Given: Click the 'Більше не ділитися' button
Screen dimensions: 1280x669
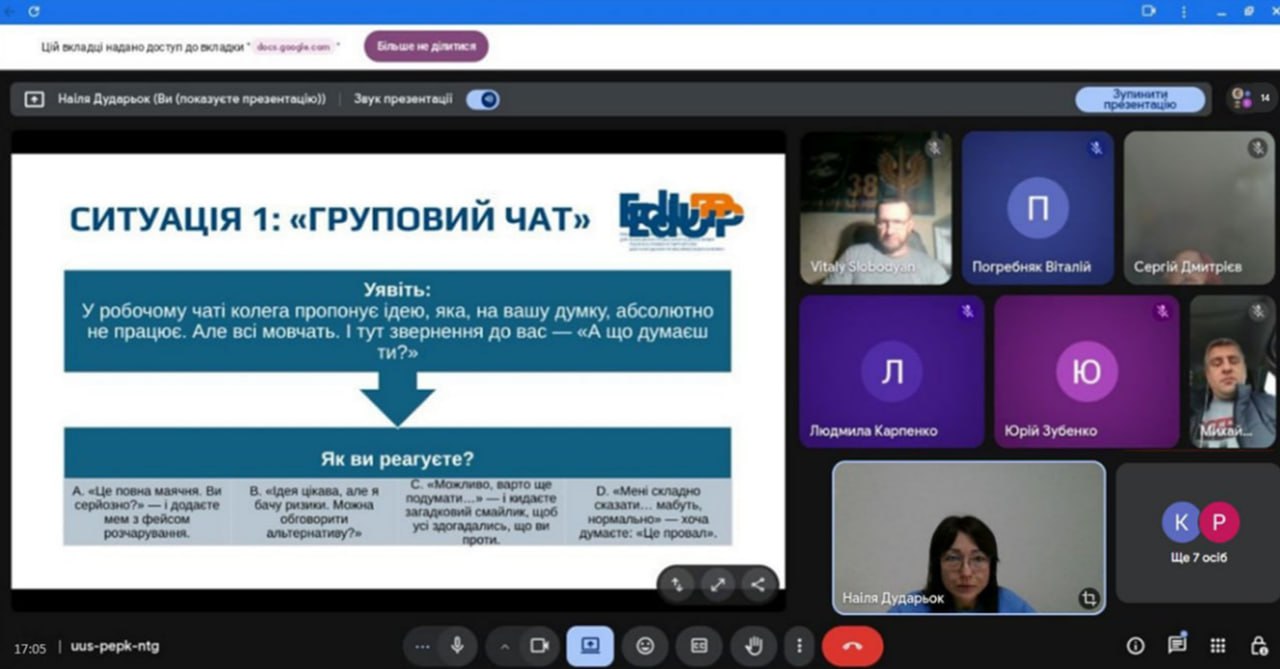Looking at the screenshot, I should point(426,47).
